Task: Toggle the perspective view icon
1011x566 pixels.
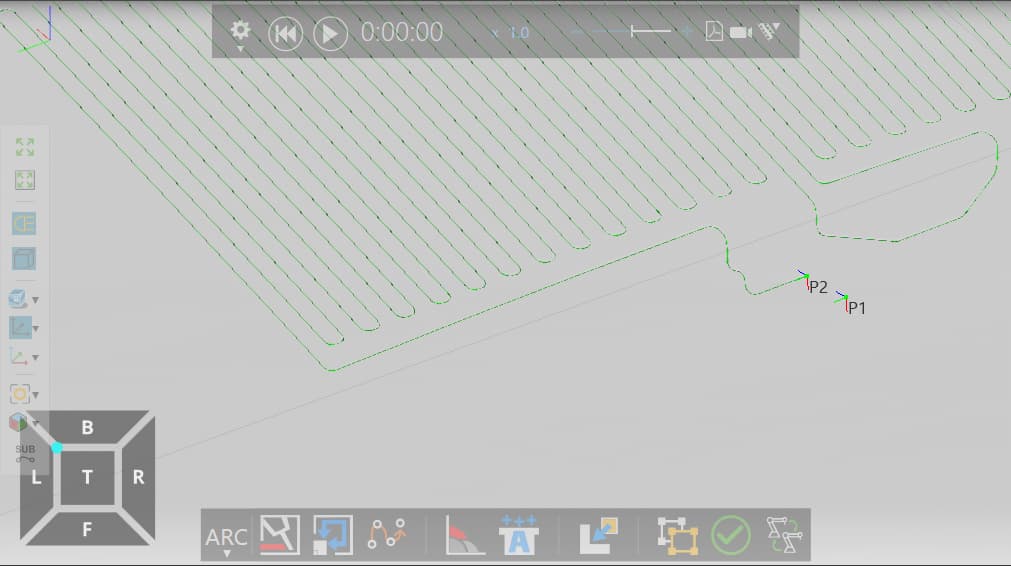Action: pyautogui.click(x=24, y=223)
